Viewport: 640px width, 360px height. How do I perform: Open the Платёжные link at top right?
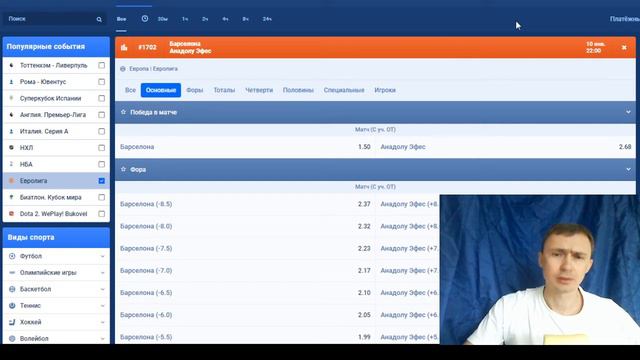click(624, 19)
